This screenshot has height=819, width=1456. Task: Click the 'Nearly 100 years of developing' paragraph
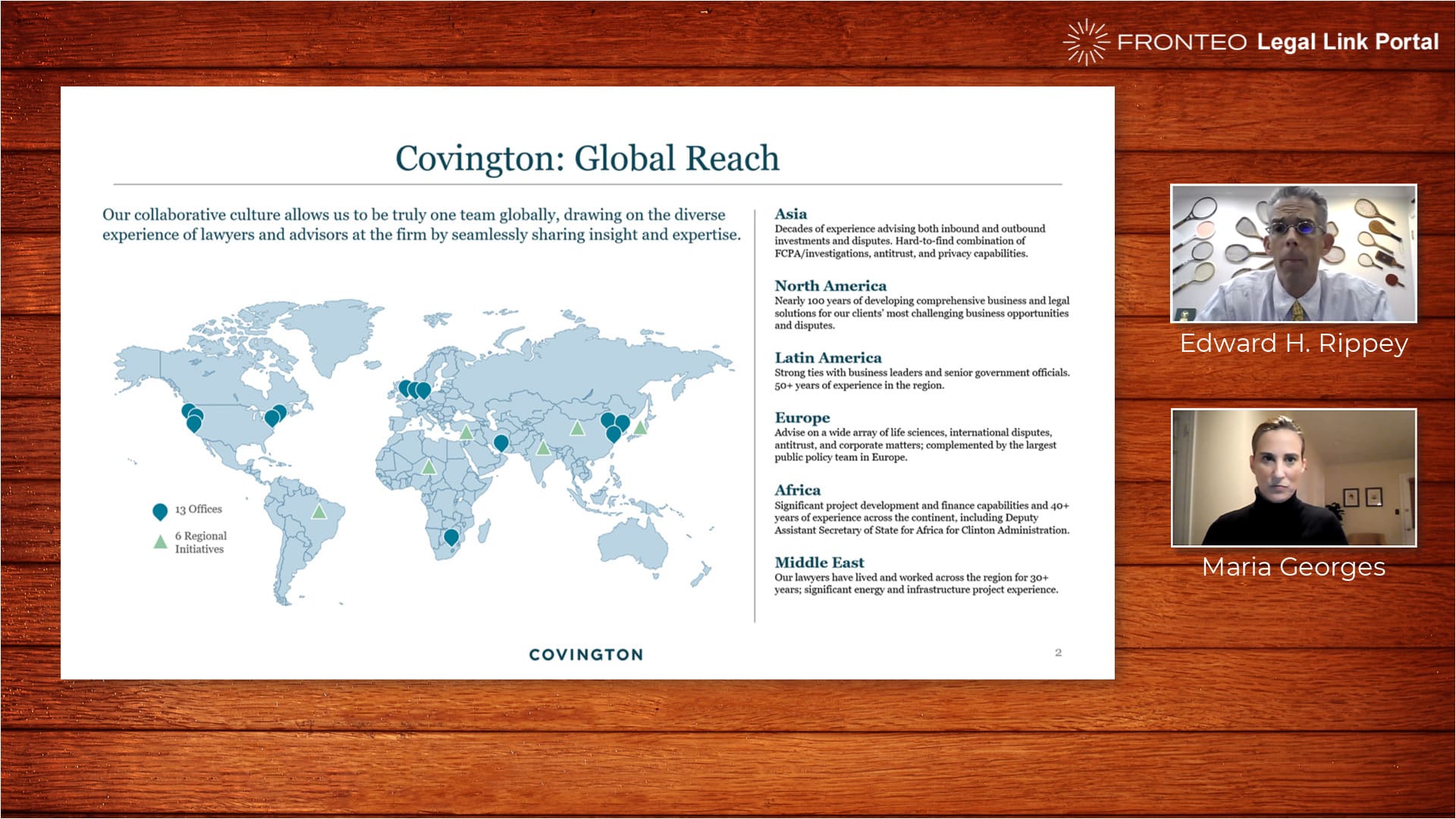coord(922,313)
